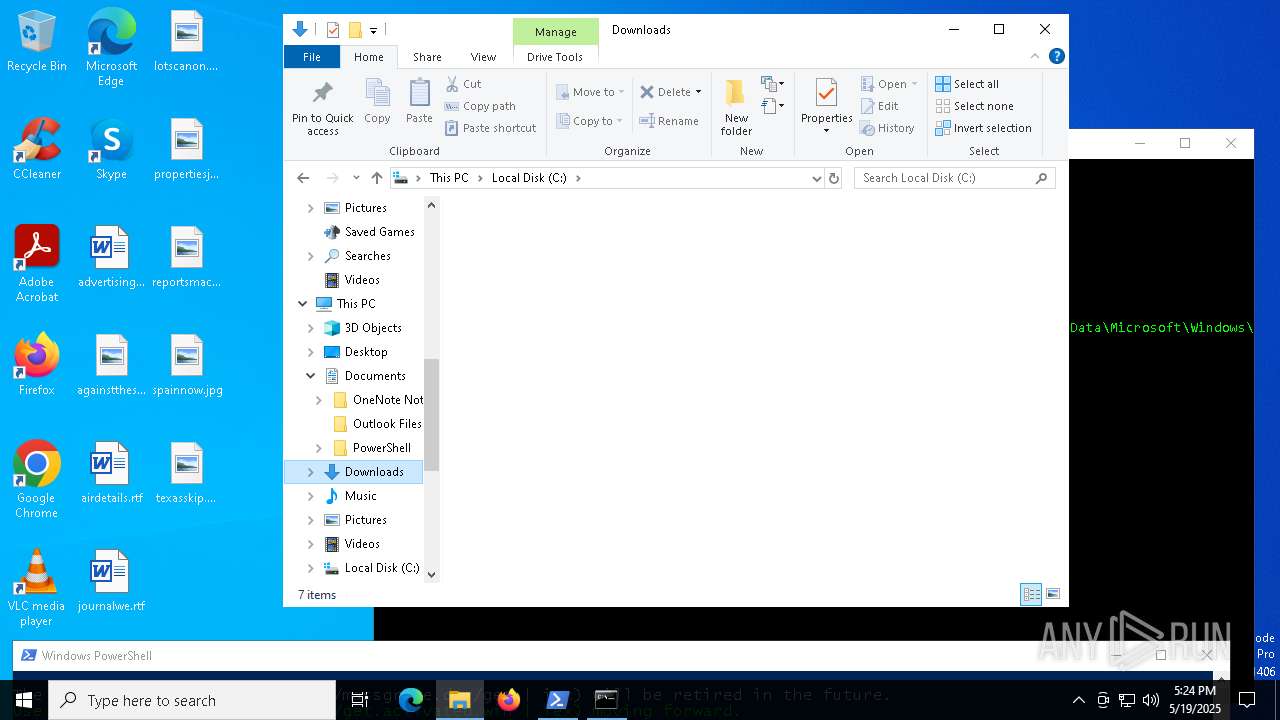Click Select none in ribbon
Viewport: 1280px width, 720px height.
pos(974,106)
